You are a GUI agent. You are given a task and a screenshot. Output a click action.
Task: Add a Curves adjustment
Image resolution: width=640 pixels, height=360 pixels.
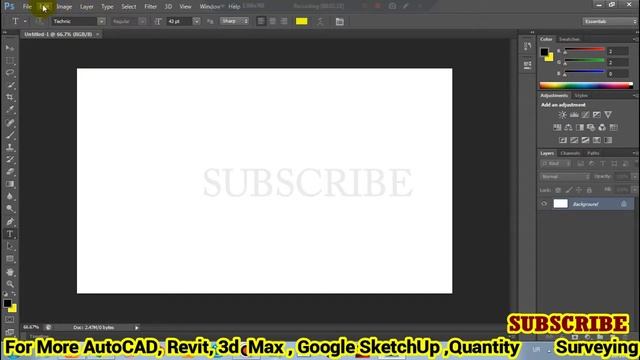pos(585,115)
